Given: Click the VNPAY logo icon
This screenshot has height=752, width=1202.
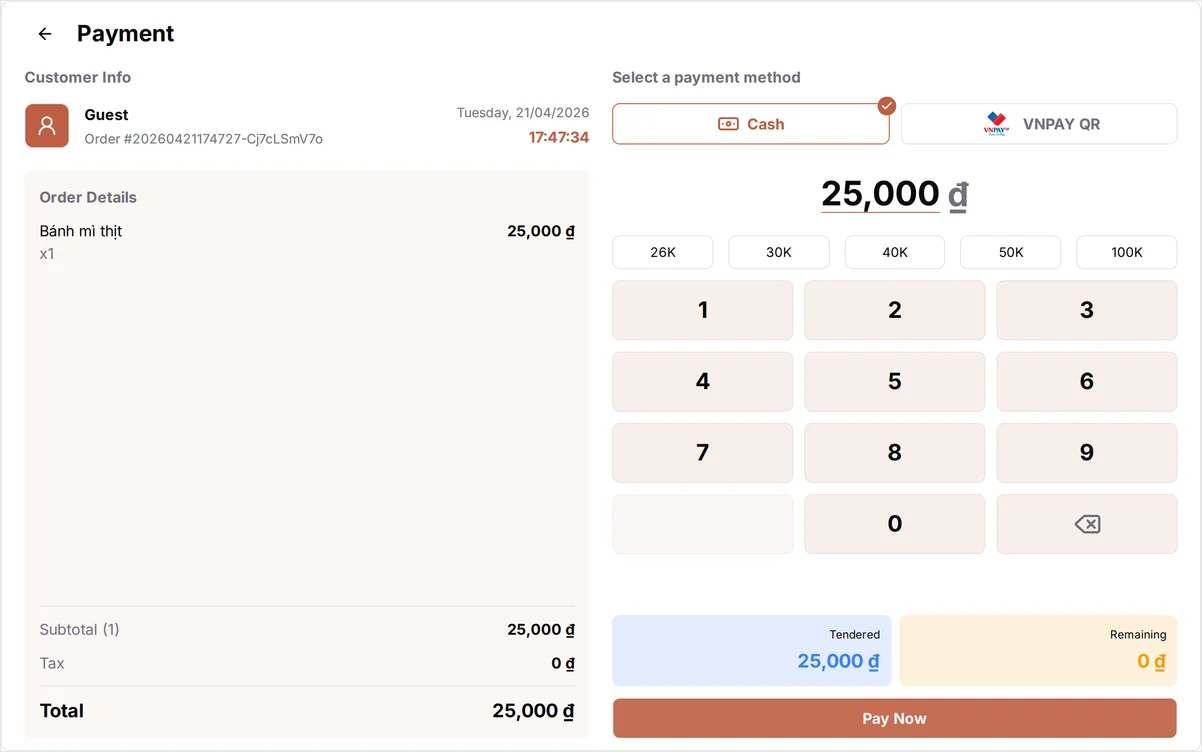Looking at the screenshot, I should (x=997, y=124).
